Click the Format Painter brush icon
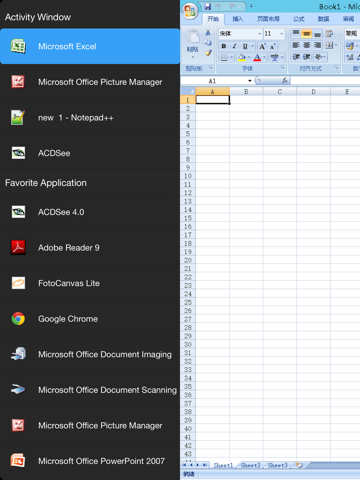 tap(208, 52)
